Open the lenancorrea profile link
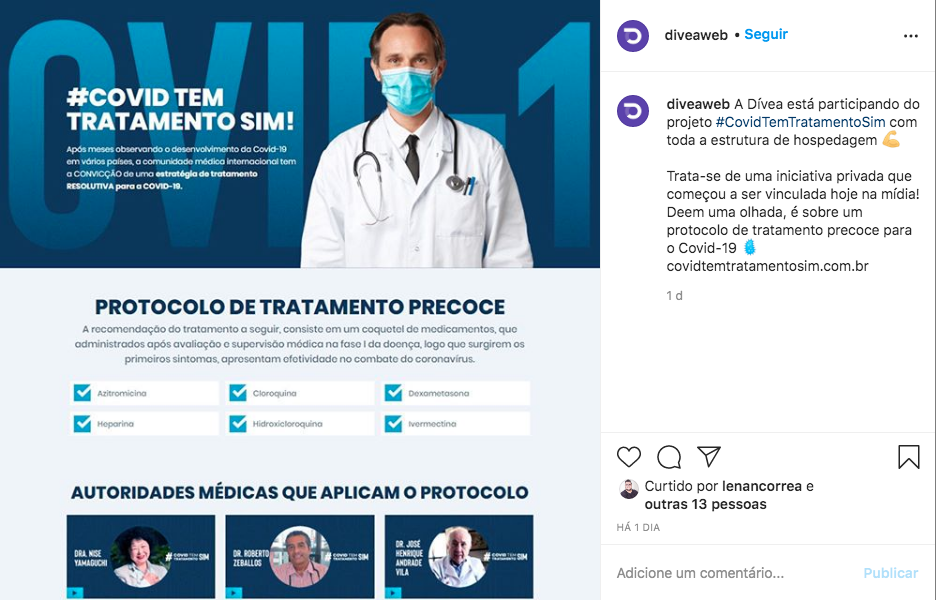Screen dimensions: 936x600 tap(761, 486)
